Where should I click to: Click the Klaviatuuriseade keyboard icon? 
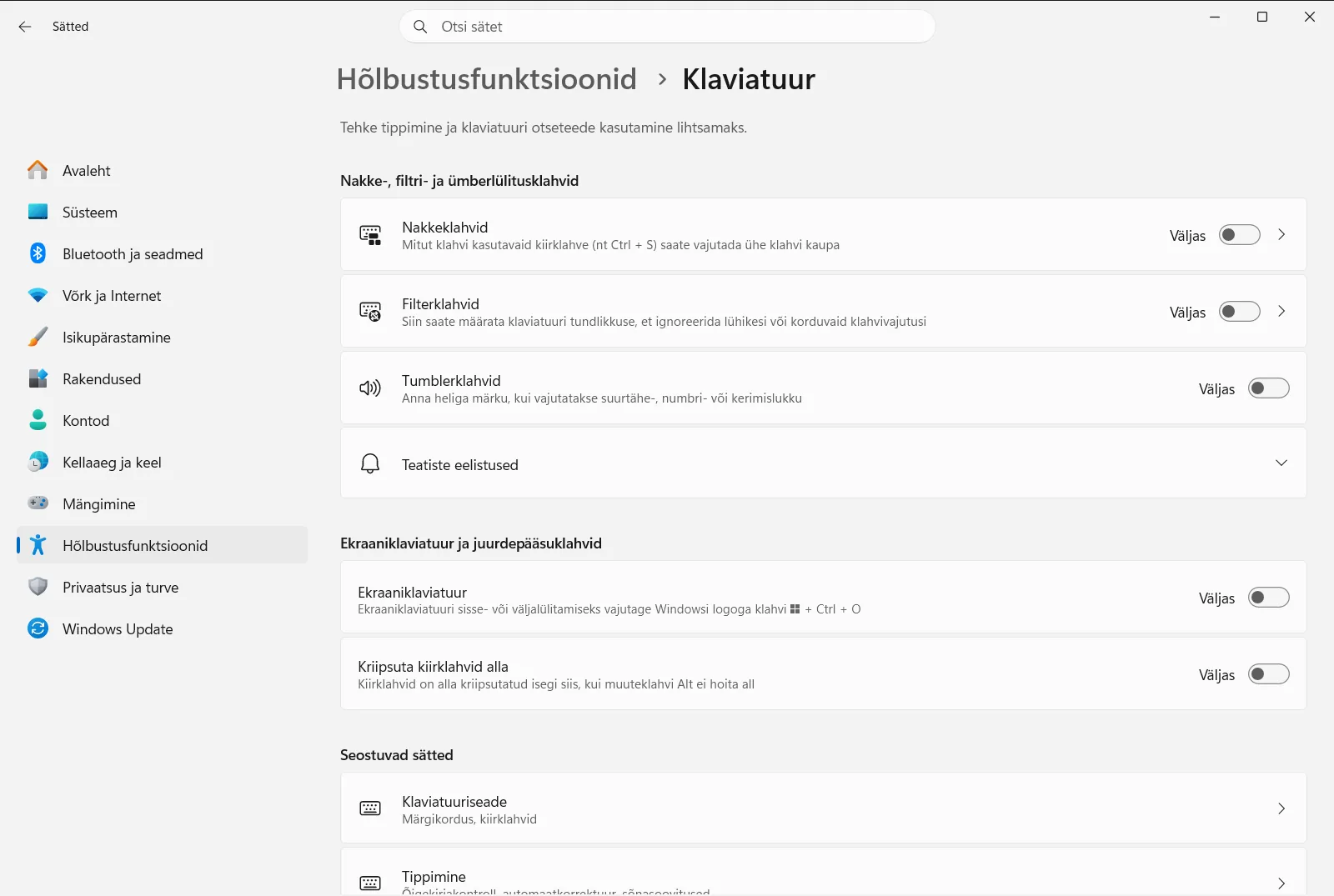coord(370,808)
